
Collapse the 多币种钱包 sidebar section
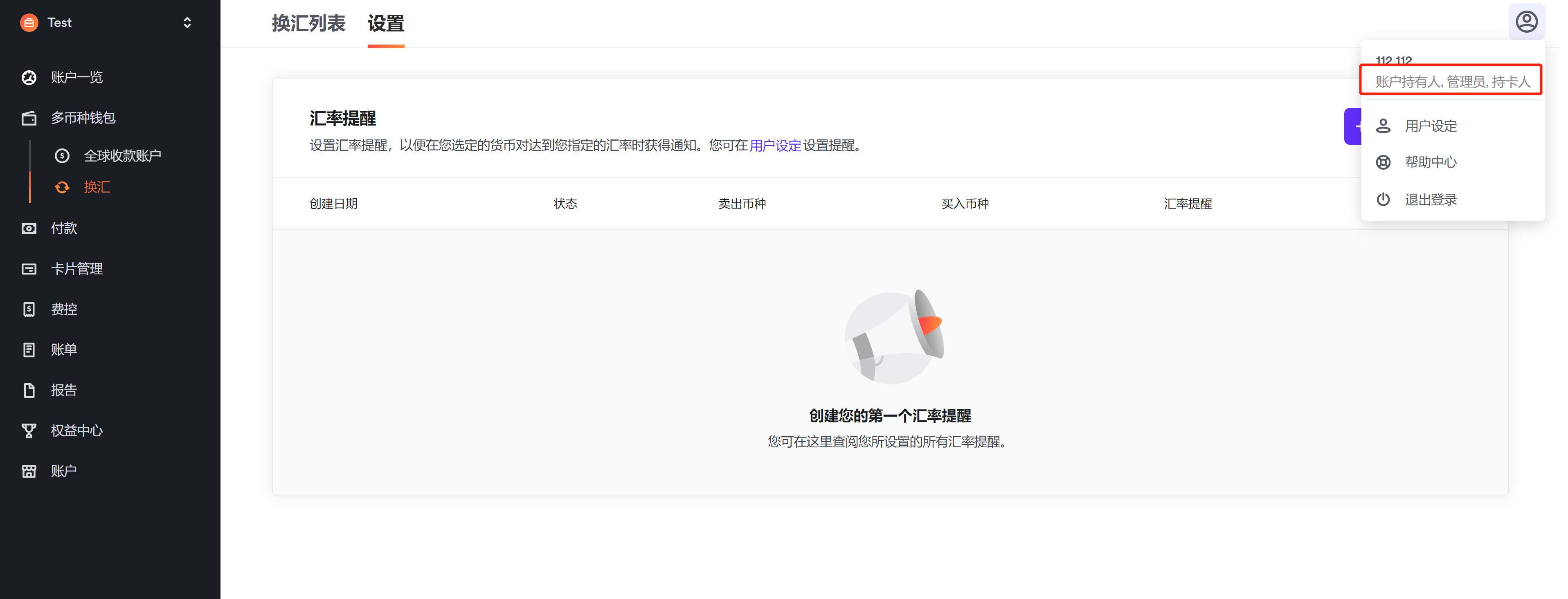coord(83,118)
